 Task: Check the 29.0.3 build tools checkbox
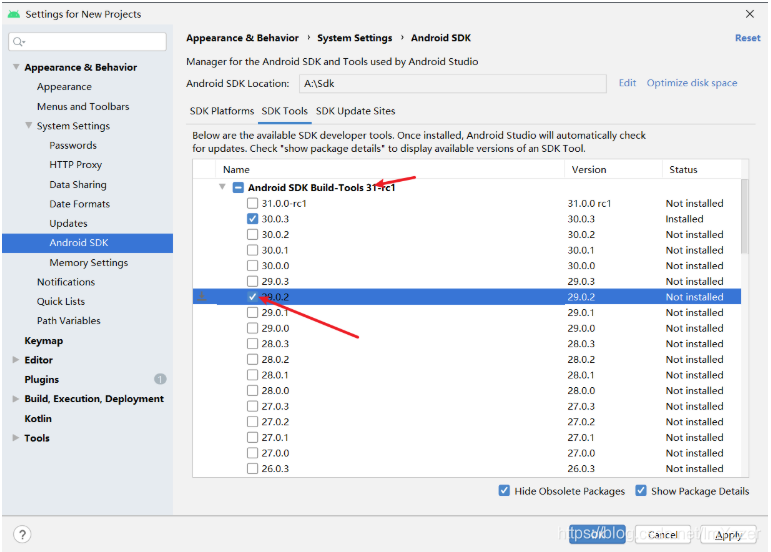pos(252,281)
